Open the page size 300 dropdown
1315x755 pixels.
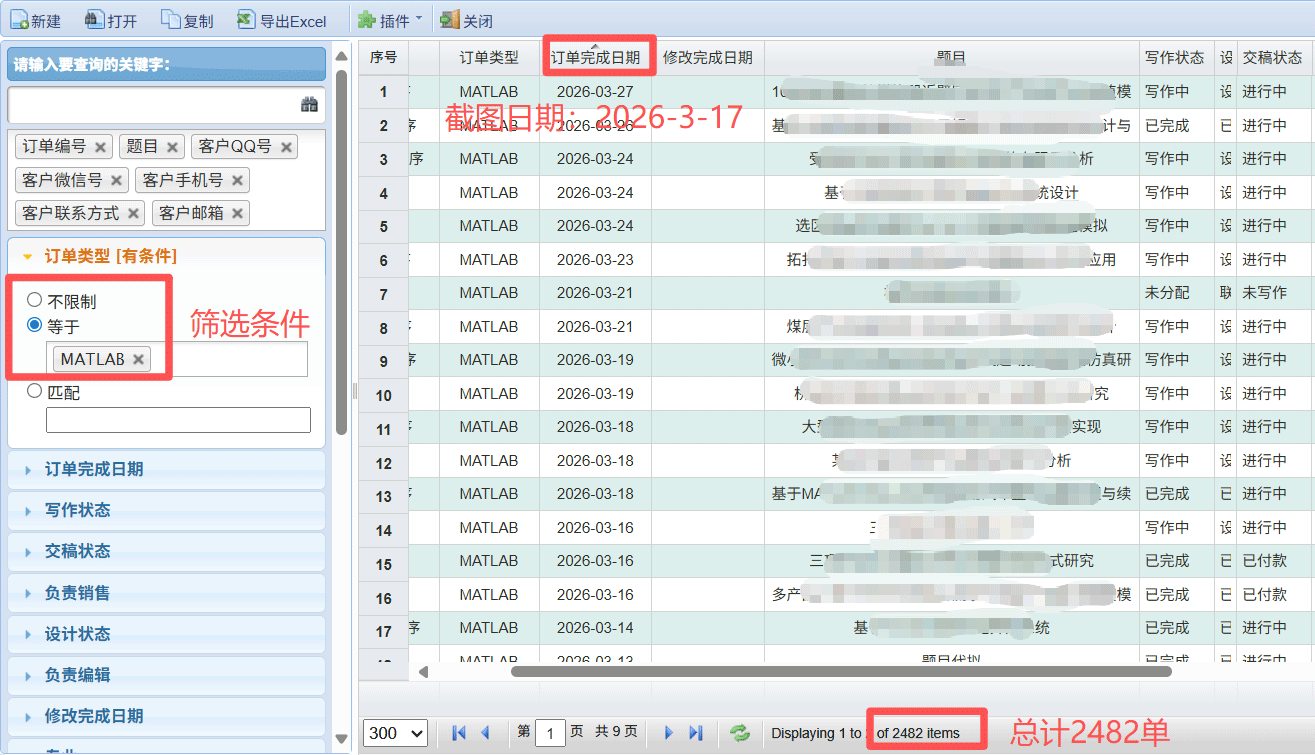(395, 733)
